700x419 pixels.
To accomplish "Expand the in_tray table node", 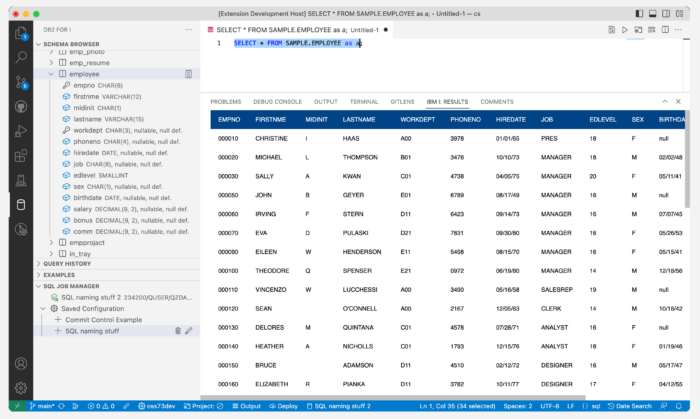I will coord(51,254).
